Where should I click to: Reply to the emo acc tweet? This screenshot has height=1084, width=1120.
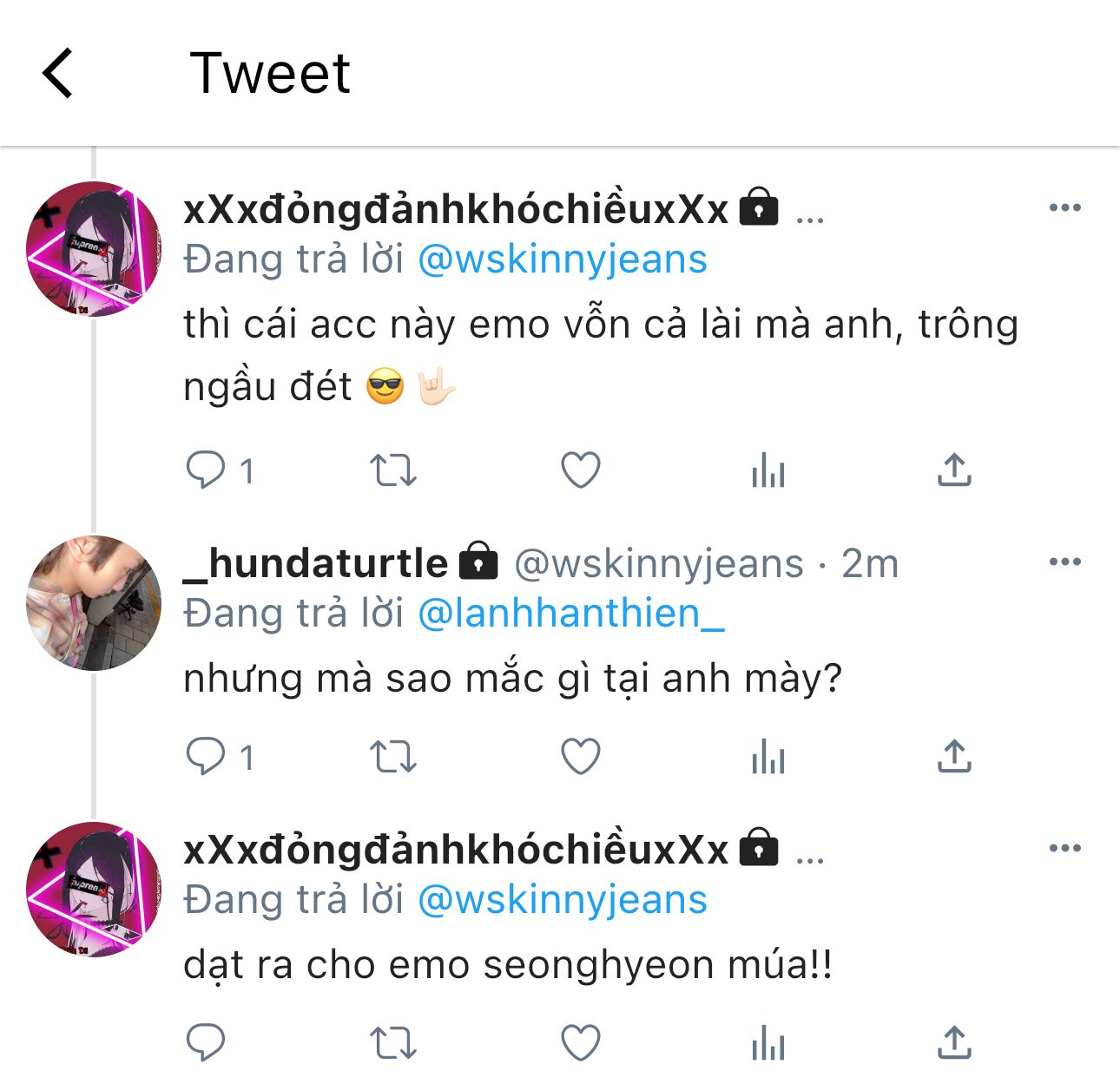(x=206, y=470)
